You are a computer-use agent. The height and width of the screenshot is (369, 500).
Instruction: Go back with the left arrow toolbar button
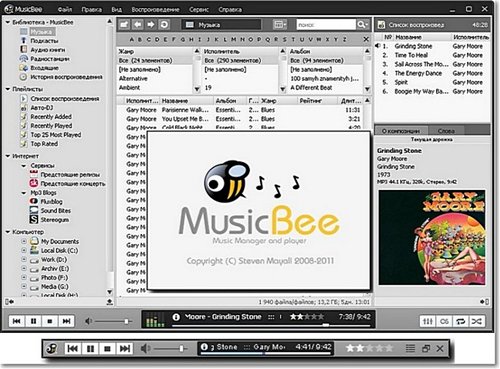137,24
